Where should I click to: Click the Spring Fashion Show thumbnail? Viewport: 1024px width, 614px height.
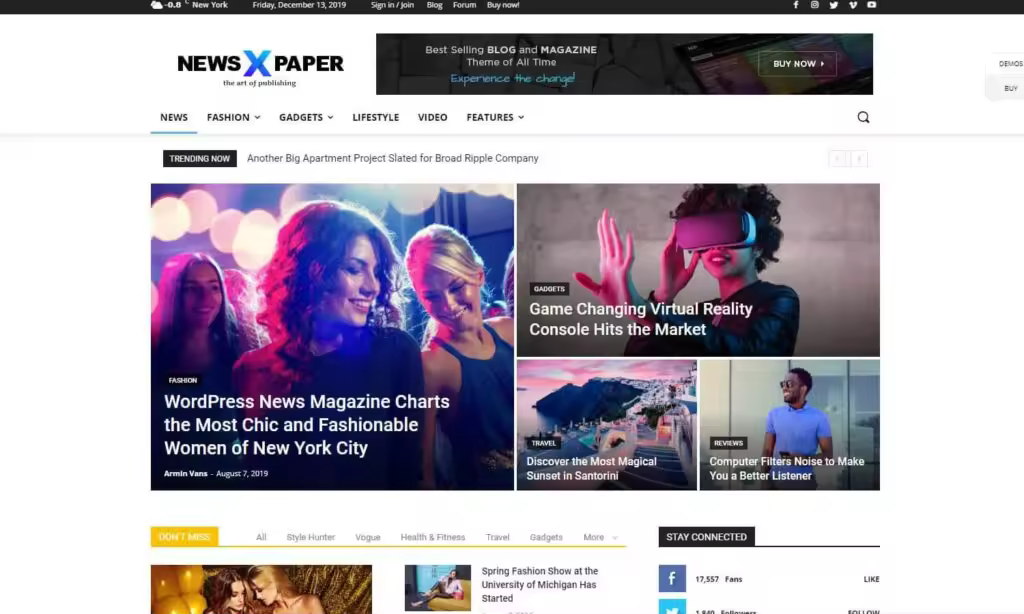pyautogui.click(x=438, y=588)
